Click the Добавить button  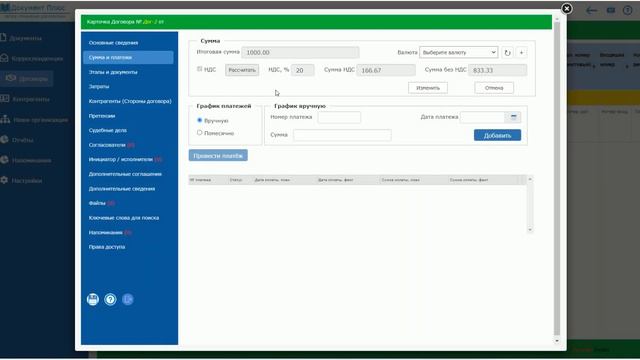(497, 136)
